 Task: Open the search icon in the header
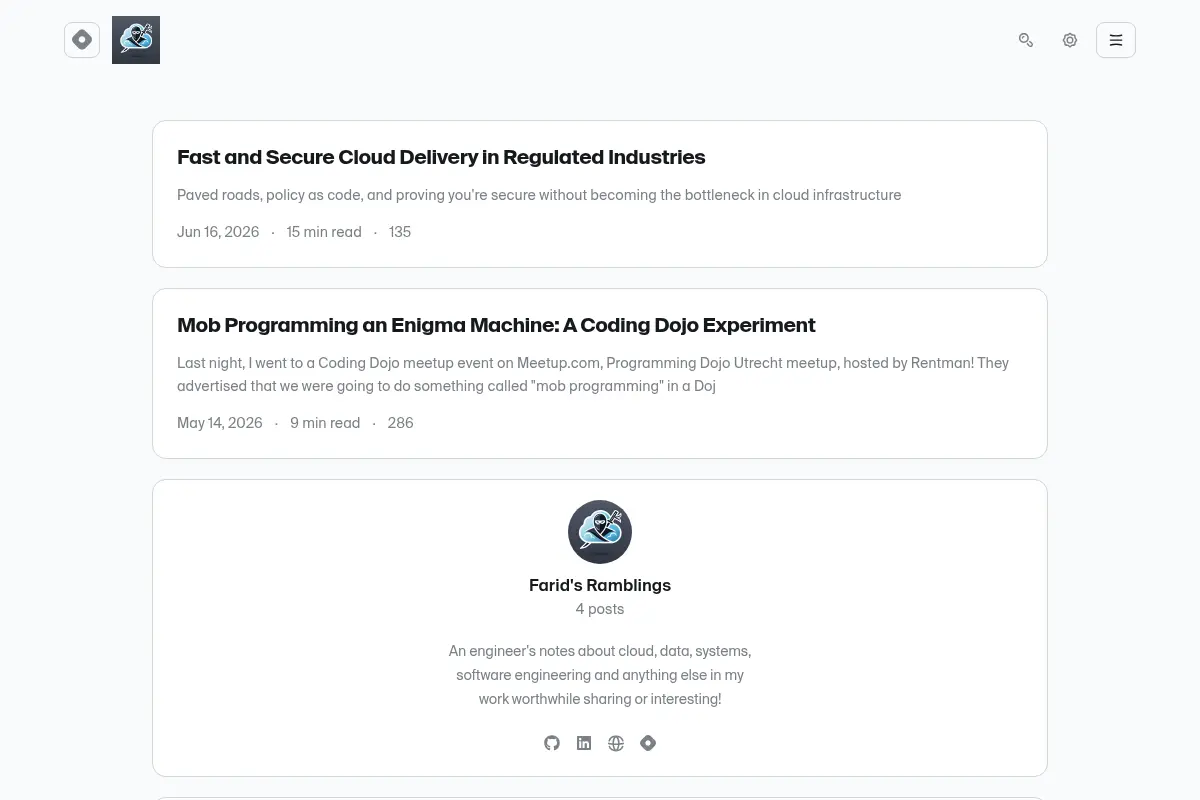(1026, 40)
